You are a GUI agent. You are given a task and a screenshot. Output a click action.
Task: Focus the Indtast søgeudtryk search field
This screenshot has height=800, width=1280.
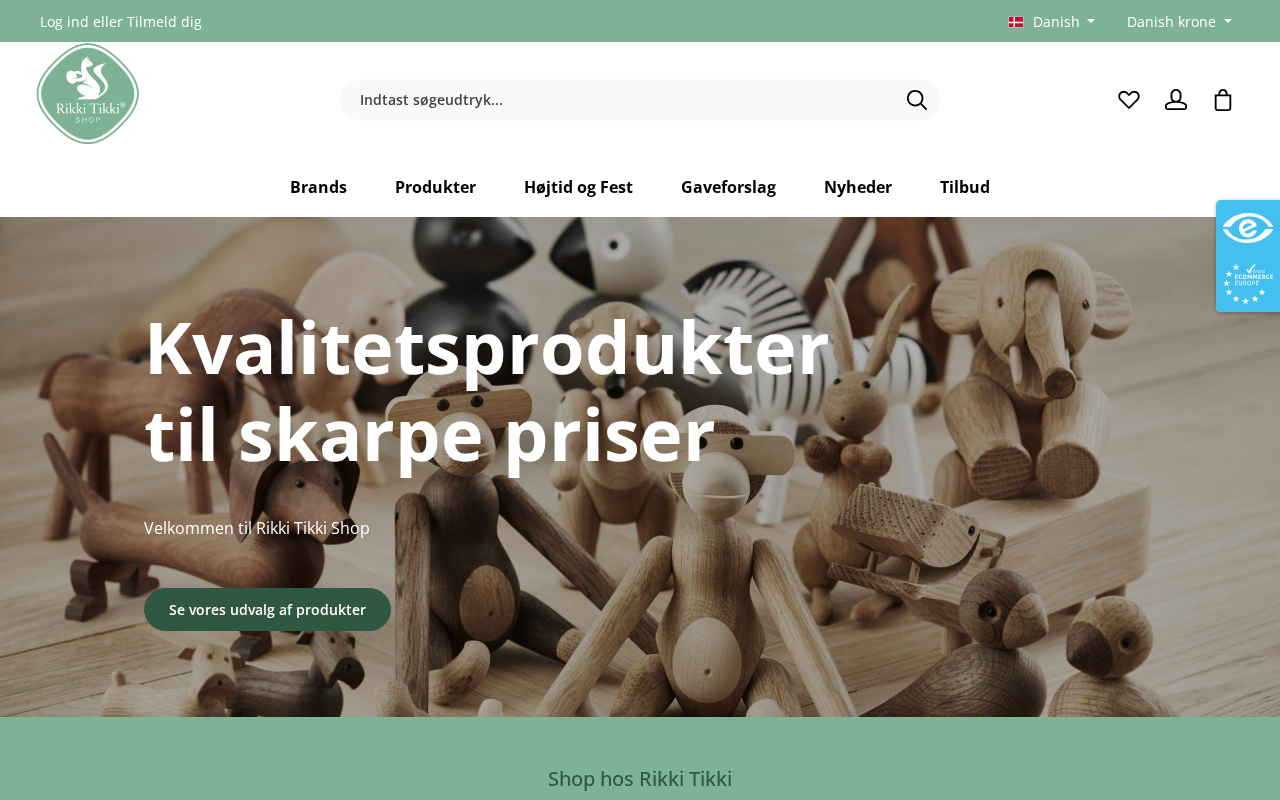[x=620, y=100]
